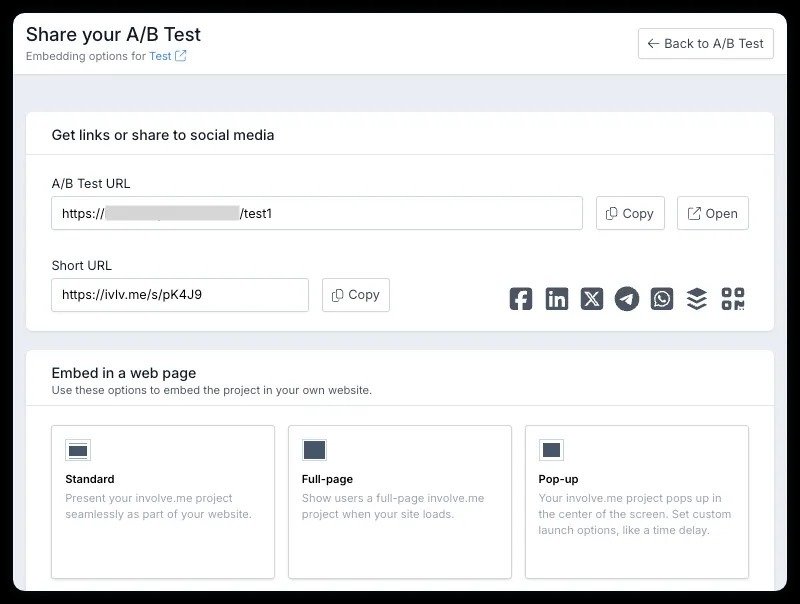Select the Standard embed option card
This screenshot has height=604, width=800.
coord(163,502)
